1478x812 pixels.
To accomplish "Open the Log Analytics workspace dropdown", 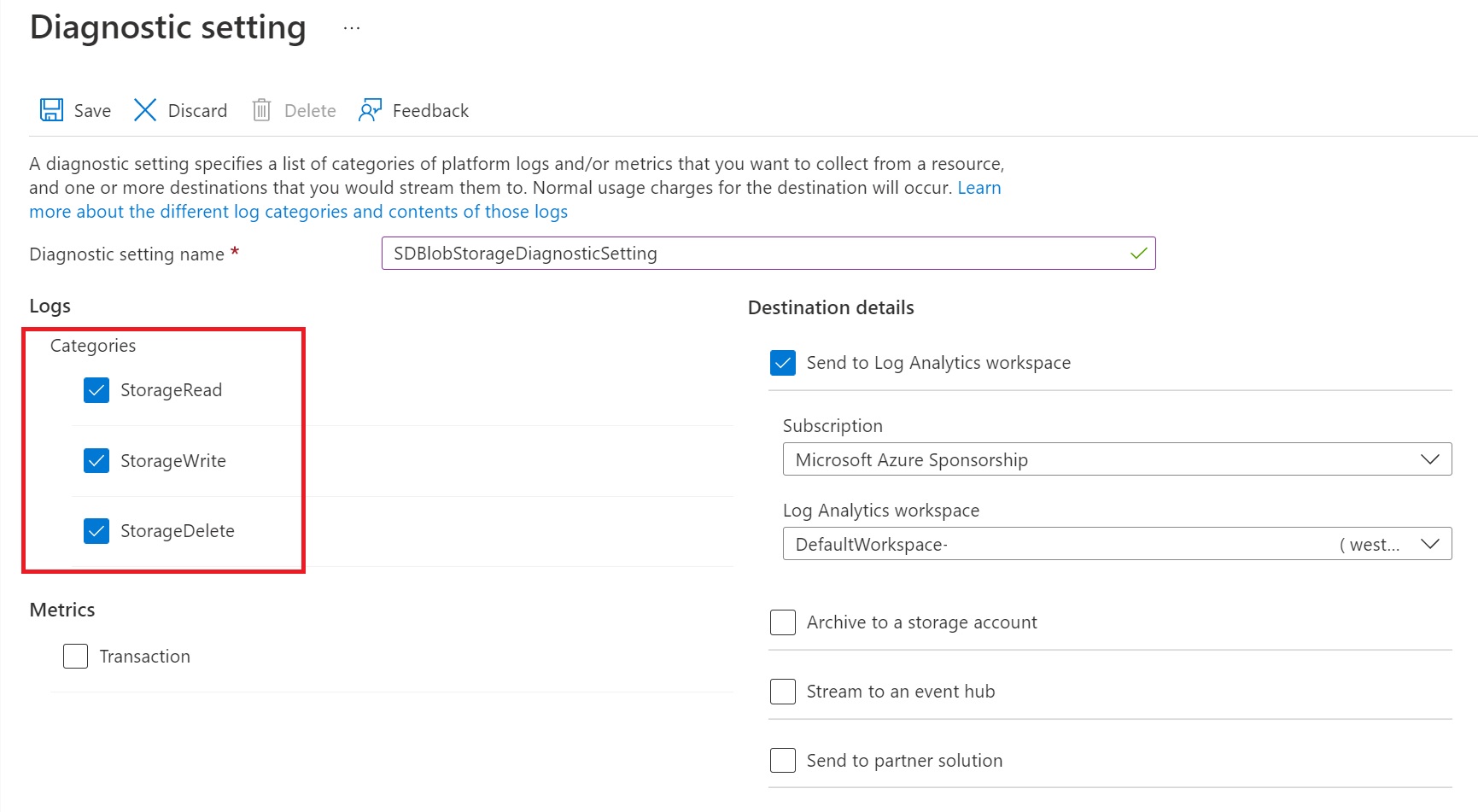I will 1116,544.
